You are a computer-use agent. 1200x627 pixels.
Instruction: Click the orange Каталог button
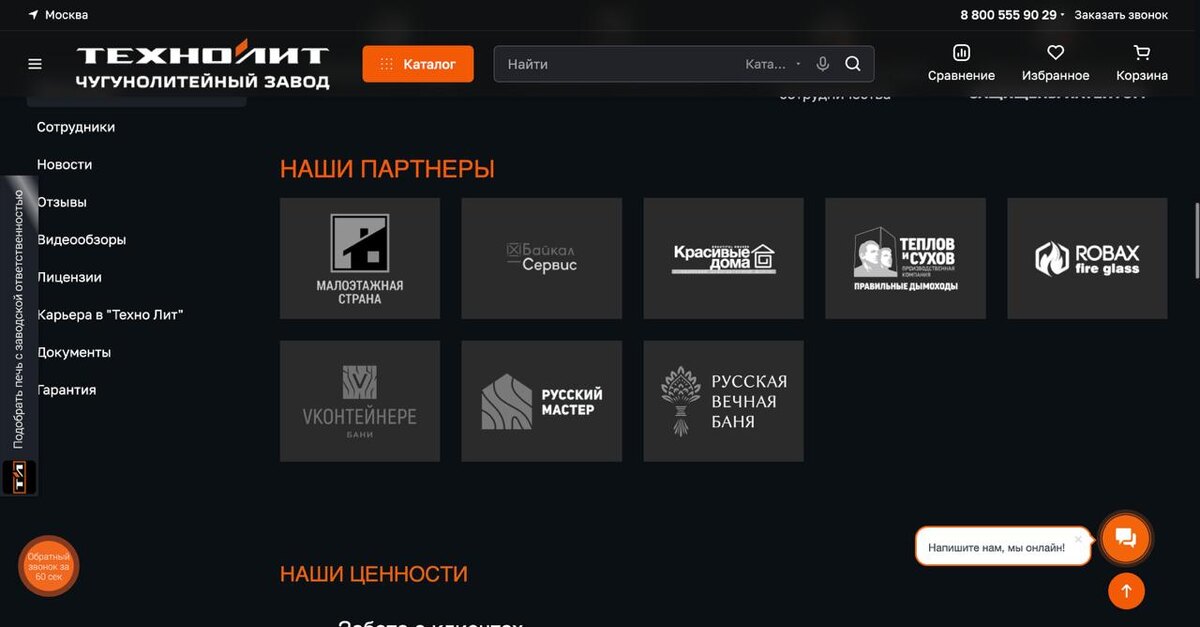(417, 64)
